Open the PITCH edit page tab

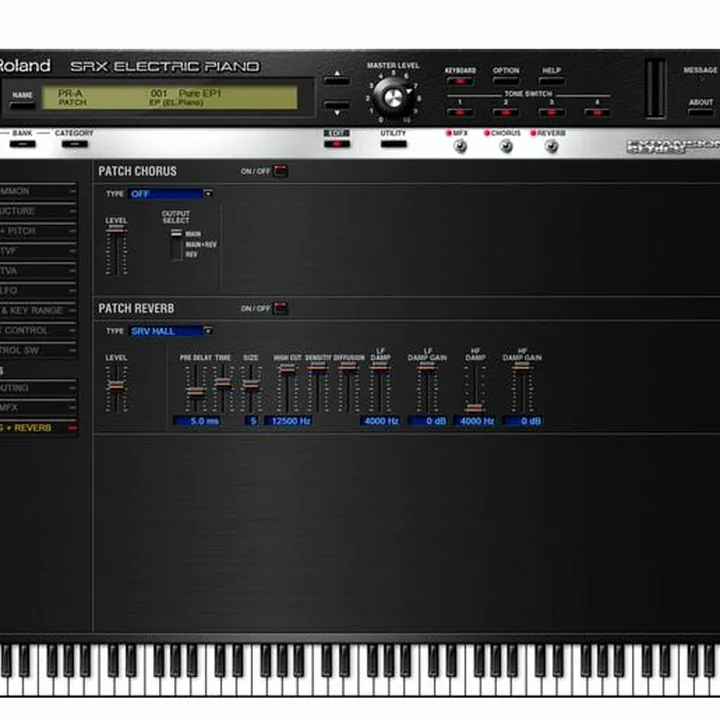38,231
